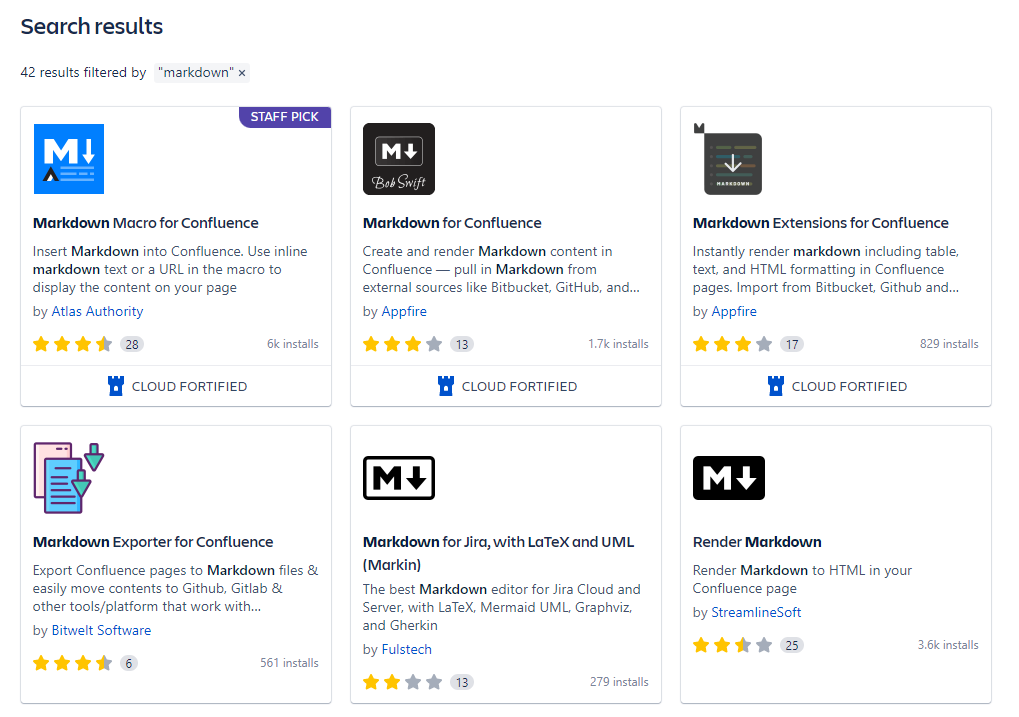Click the "3.6k installs" text
This screenshot has height=717, width=1019.
pyautogui.click(x=948, y=645)
